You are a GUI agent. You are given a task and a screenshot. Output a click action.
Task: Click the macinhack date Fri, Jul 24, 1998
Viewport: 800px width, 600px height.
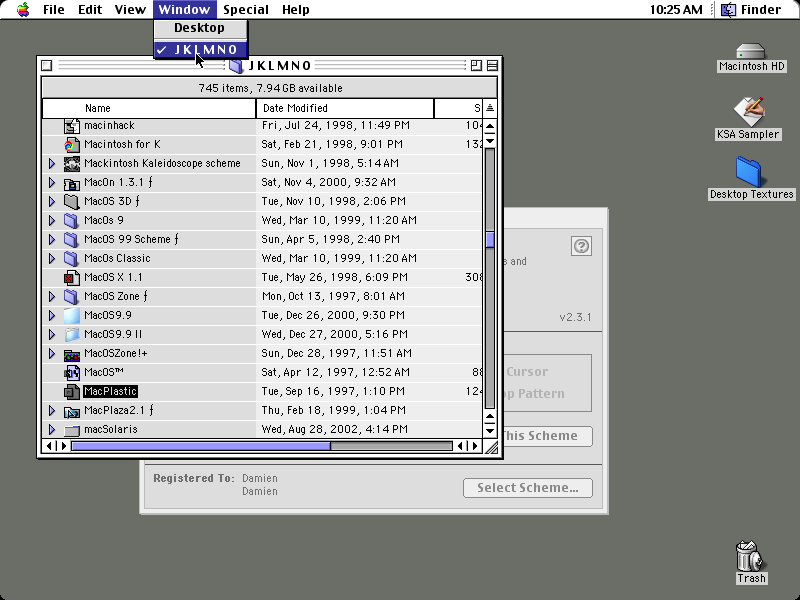[x=336, y=126]
